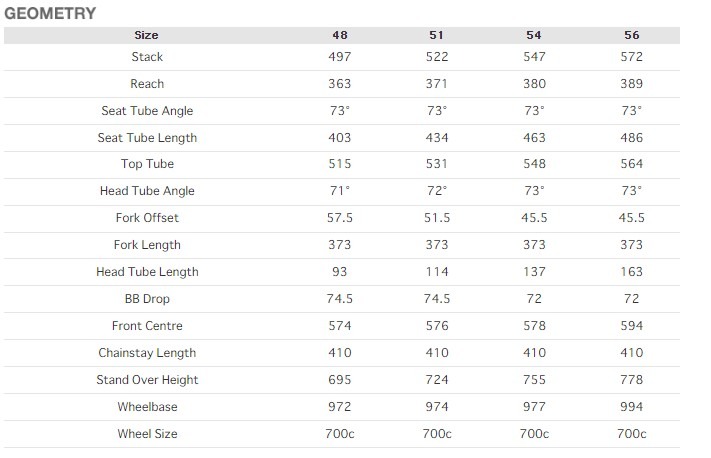Image resolution: width=711 pixels, height=458 pixels.
Task: Select the Size header cell
Action: (x=146, y=35)
